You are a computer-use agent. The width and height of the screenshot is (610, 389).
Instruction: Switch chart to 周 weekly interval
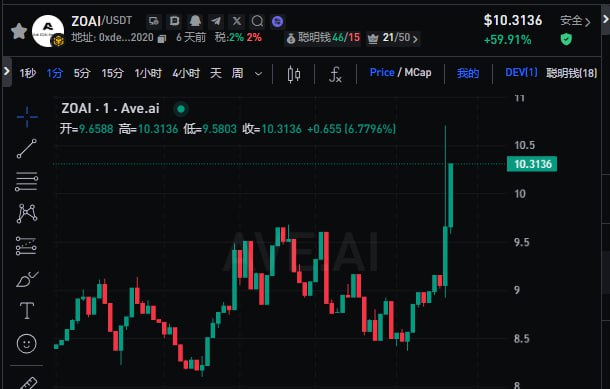point(237,73)
